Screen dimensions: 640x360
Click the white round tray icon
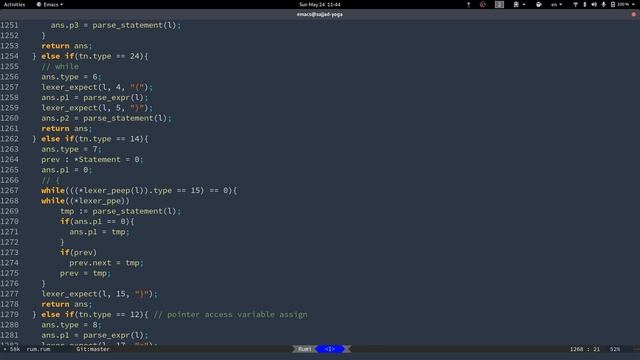pyautogui.click(x=538, y=4)
